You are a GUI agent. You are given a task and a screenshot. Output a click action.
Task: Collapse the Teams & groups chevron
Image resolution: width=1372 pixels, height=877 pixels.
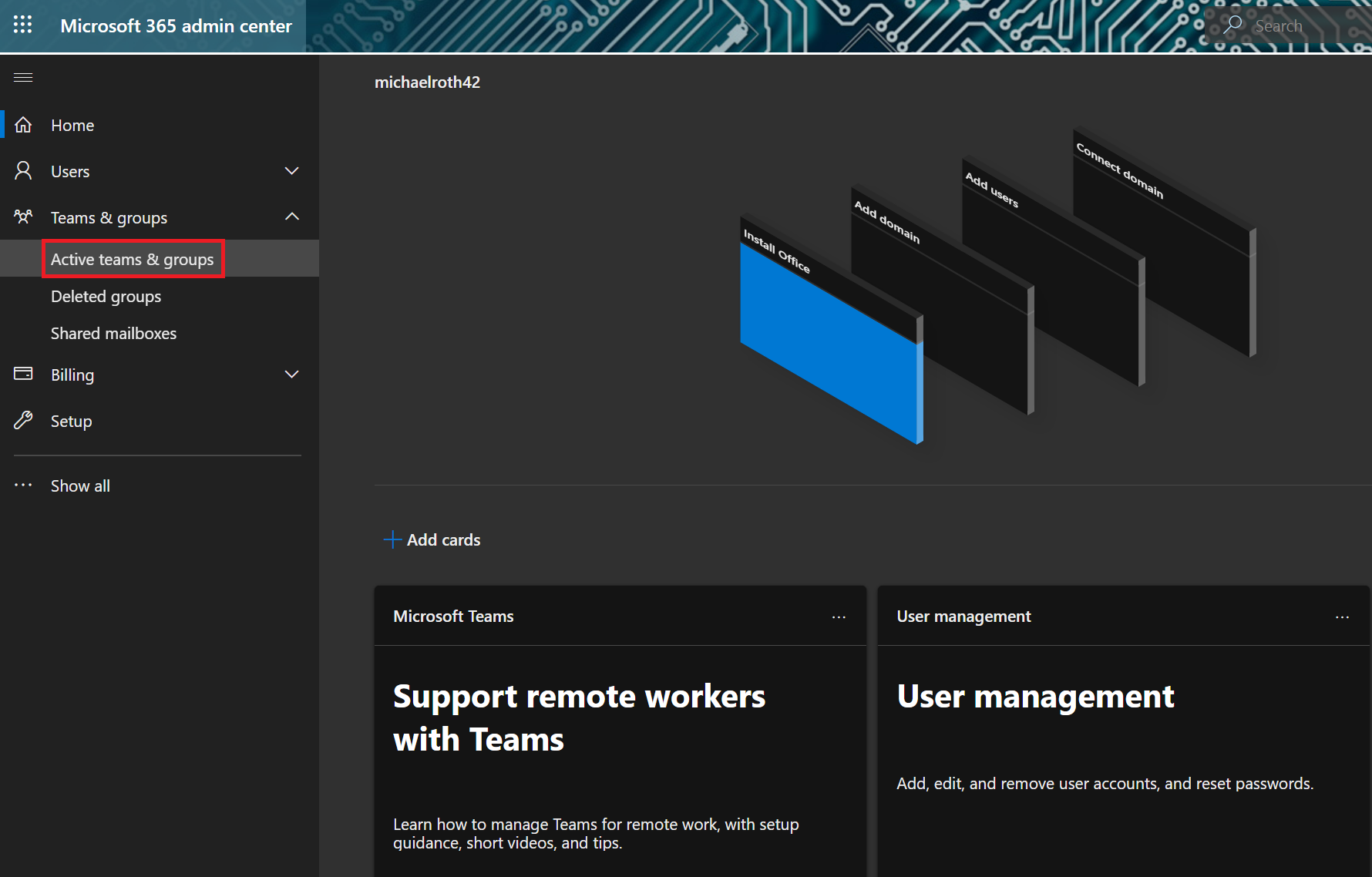coord(291,217)
